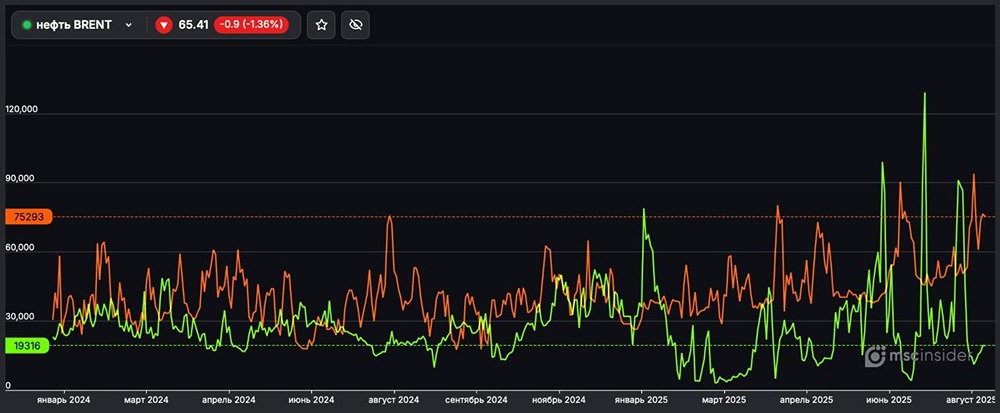Viewport: 1000px width, 413px height.
Task: Expand the chevron next to нефть BRENT
Action: 129,25
